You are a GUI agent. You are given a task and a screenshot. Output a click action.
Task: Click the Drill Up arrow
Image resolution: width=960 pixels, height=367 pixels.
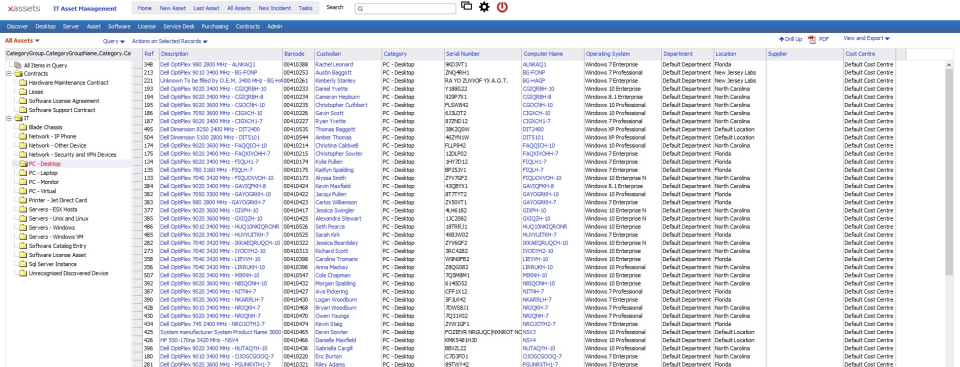781,39
